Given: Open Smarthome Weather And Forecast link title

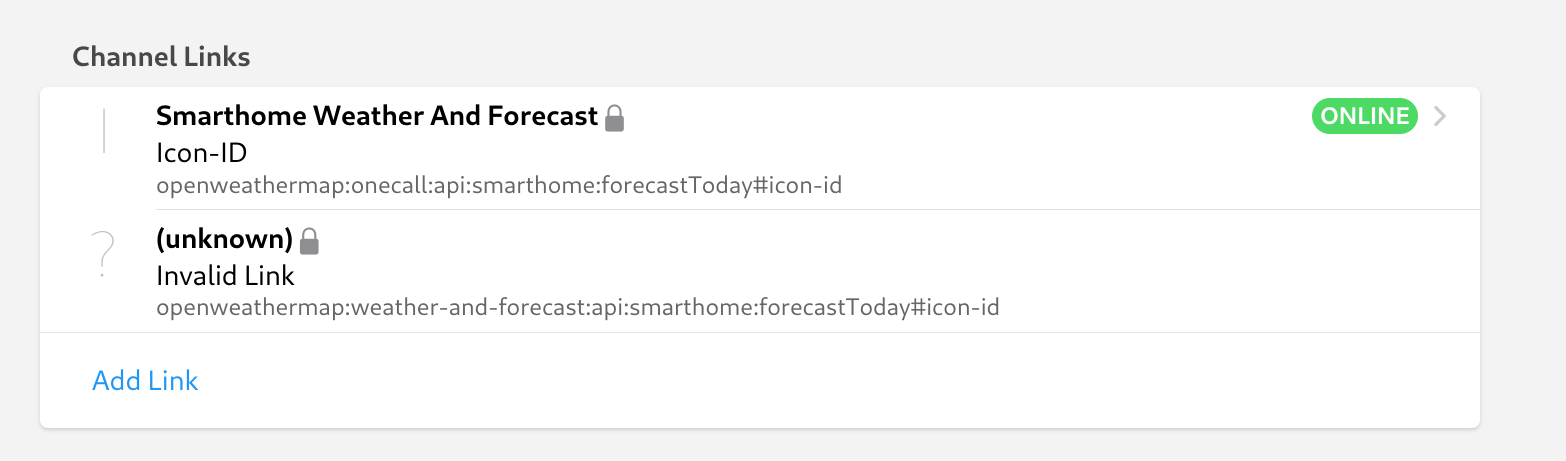Looking at the screenshot, I should pyautogui.click(x=377, y=117).
